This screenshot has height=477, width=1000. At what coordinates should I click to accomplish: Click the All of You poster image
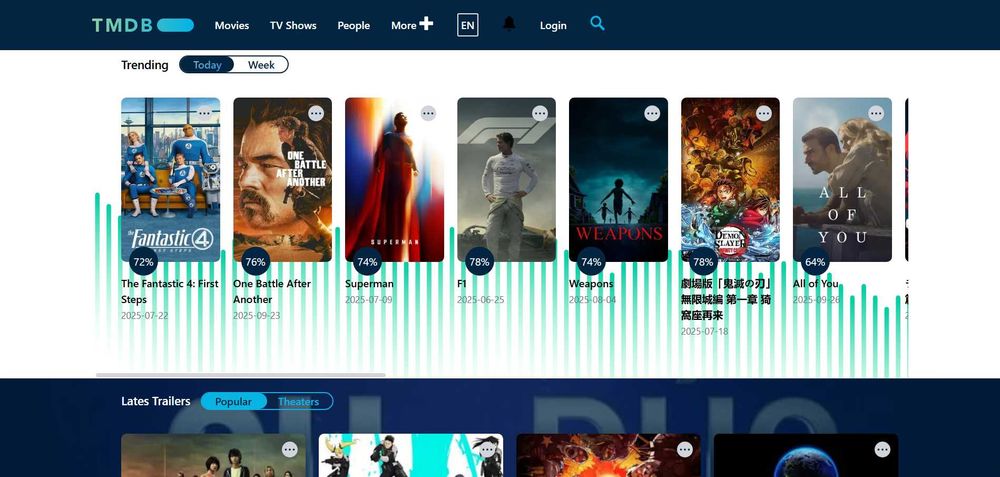pyautogui.click(x=842, y=179)
